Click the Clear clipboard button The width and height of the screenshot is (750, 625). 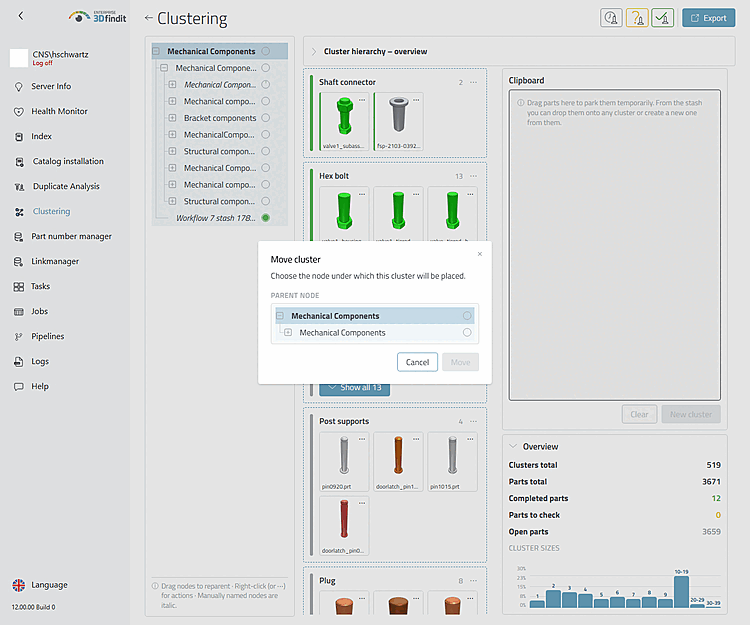639,415
